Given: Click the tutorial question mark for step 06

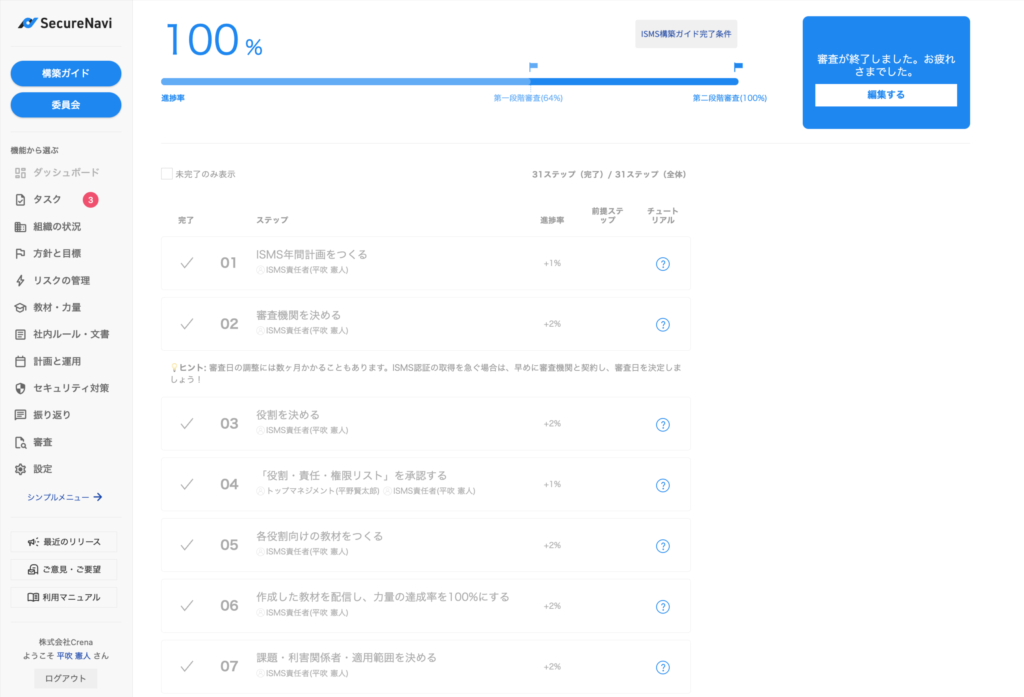Looking at the screenshot, I should point(662,607).
